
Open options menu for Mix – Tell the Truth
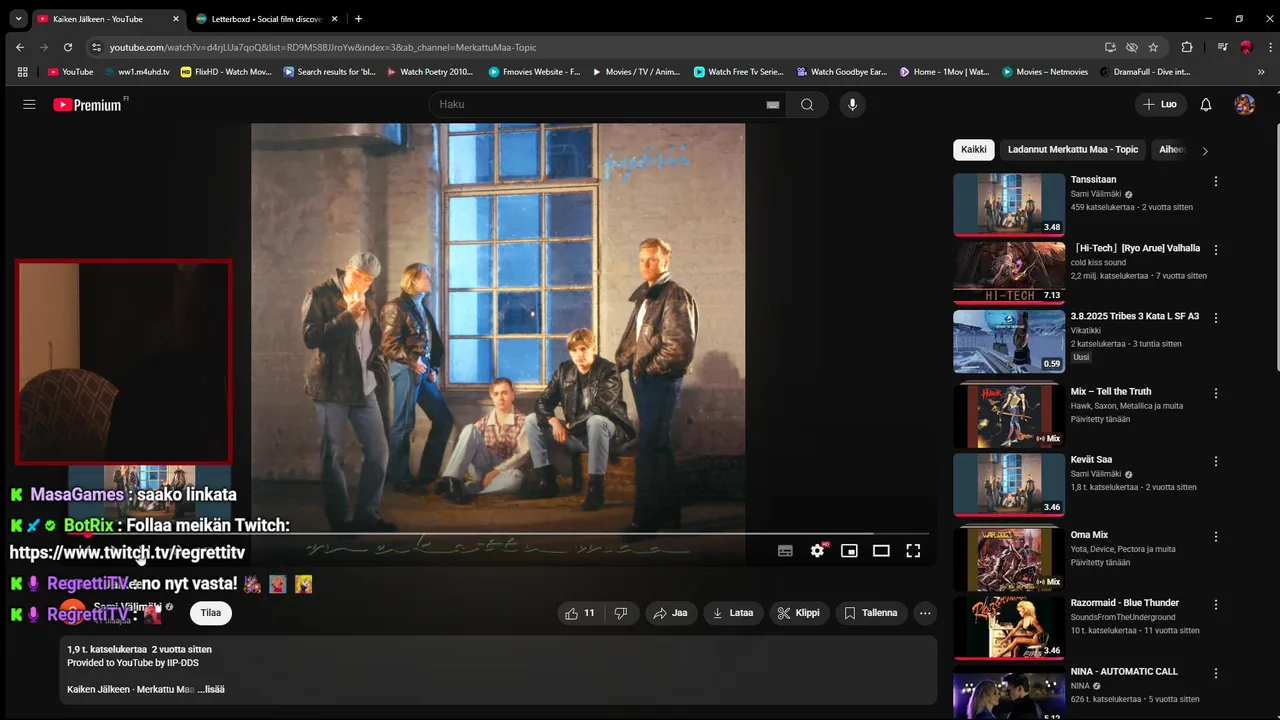tap(1216, 393)
